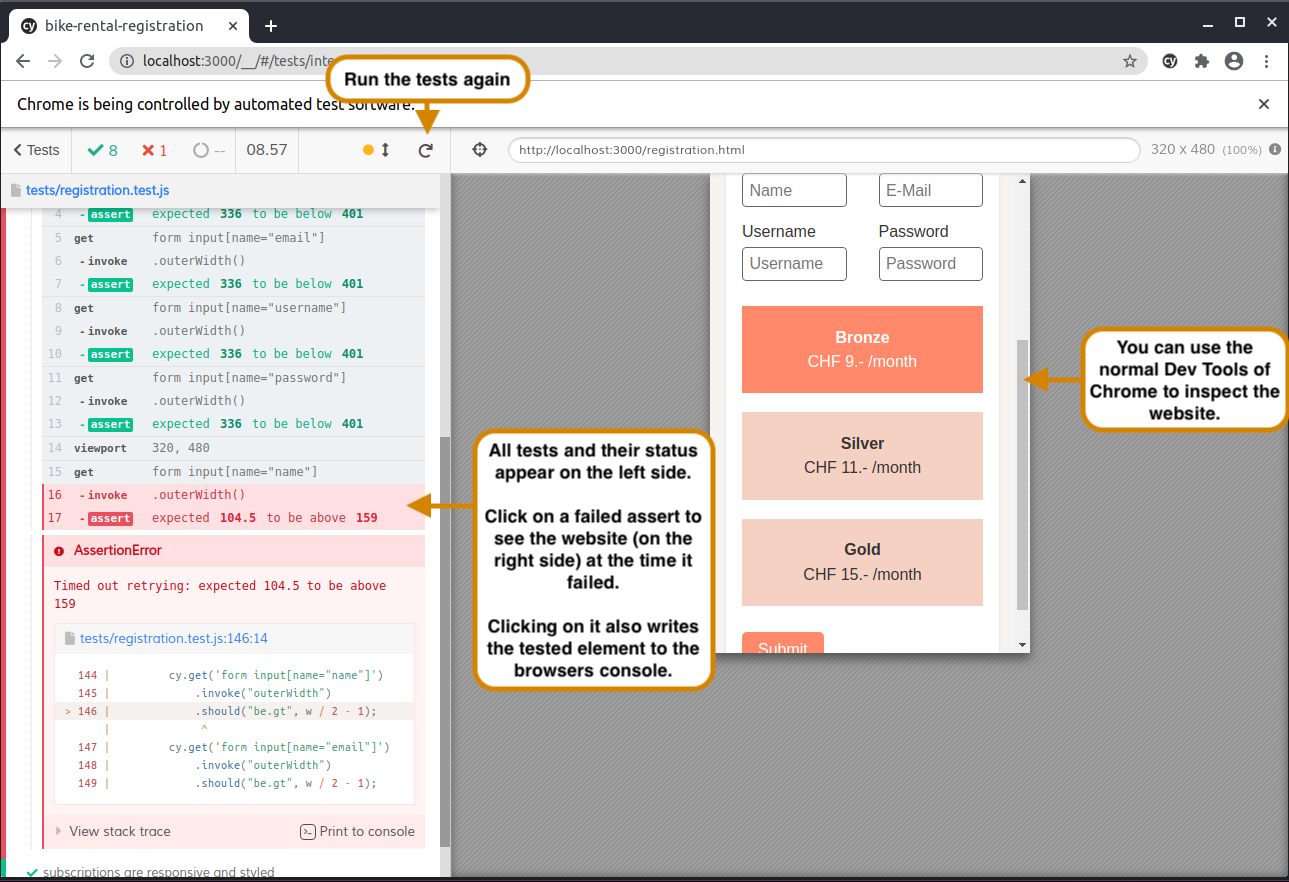Click assert step 7 expected 336 below 401
This screenshot has width=1289, height=882.
pos(235,284)
